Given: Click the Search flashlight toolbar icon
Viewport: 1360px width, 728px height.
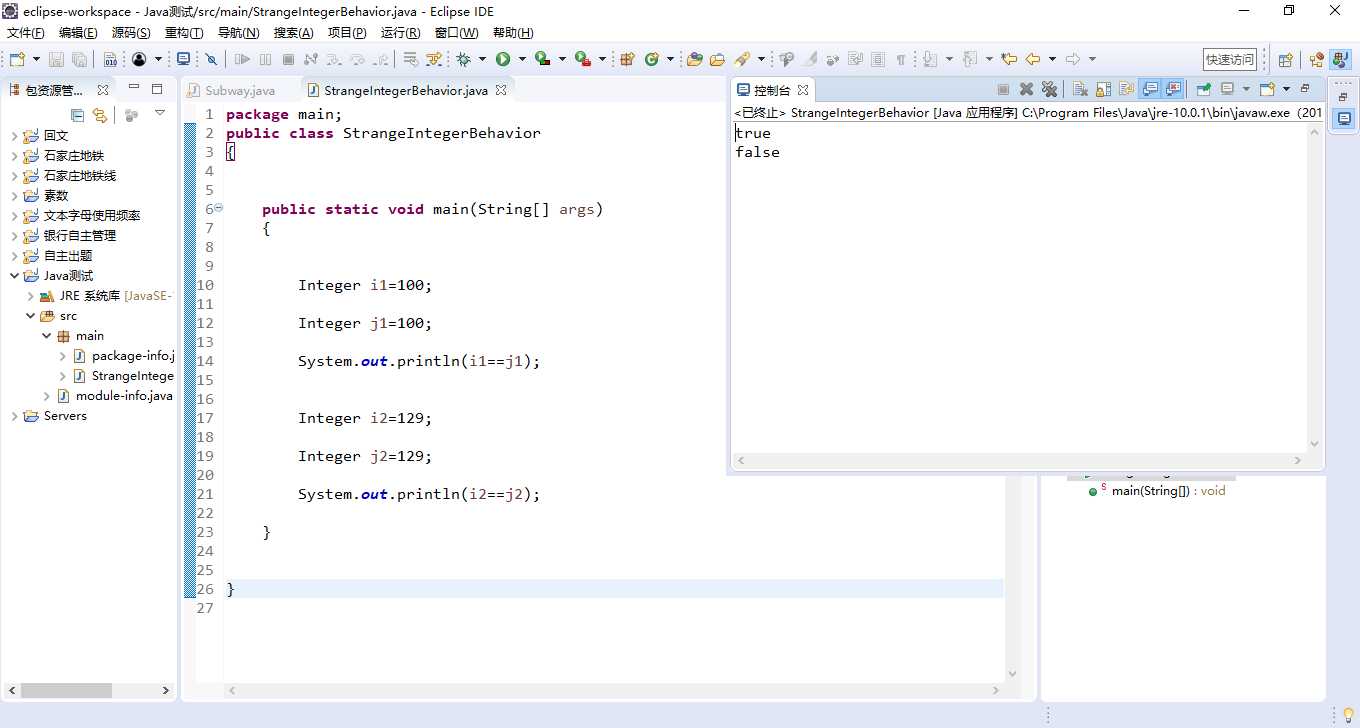Looking at the screenshot, I should tap(742, 59).
